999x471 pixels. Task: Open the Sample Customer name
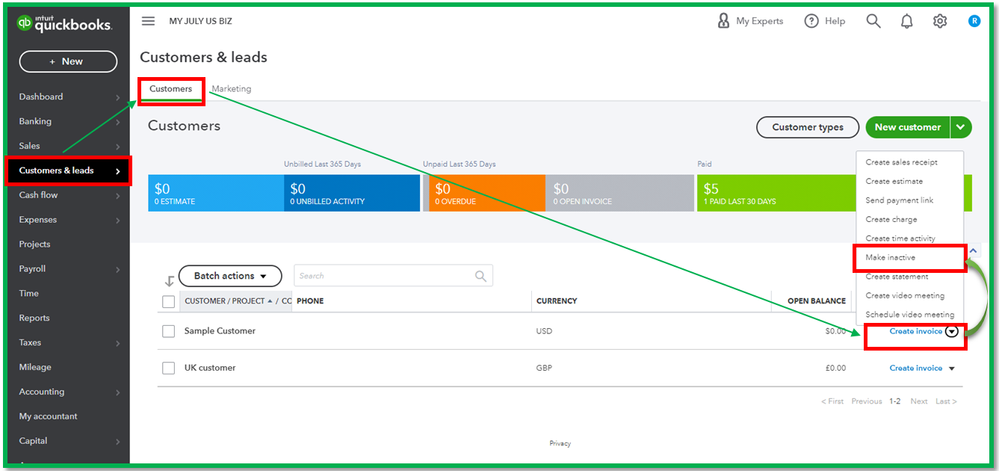click(220, 331)
